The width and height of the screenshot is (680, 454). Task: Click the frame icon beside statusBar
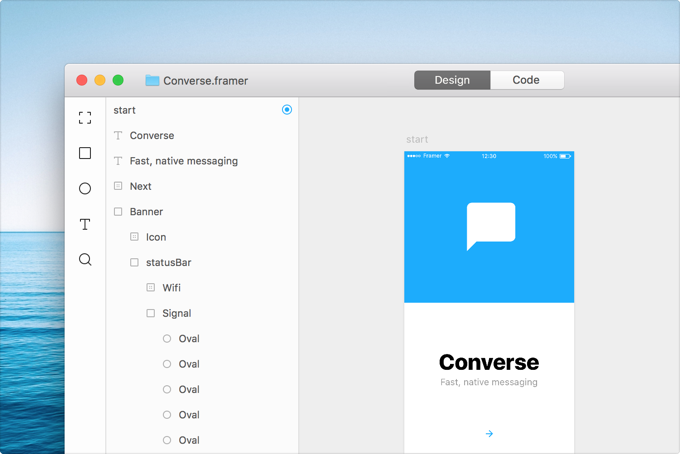pyautogui.click(x=134, y=262)
